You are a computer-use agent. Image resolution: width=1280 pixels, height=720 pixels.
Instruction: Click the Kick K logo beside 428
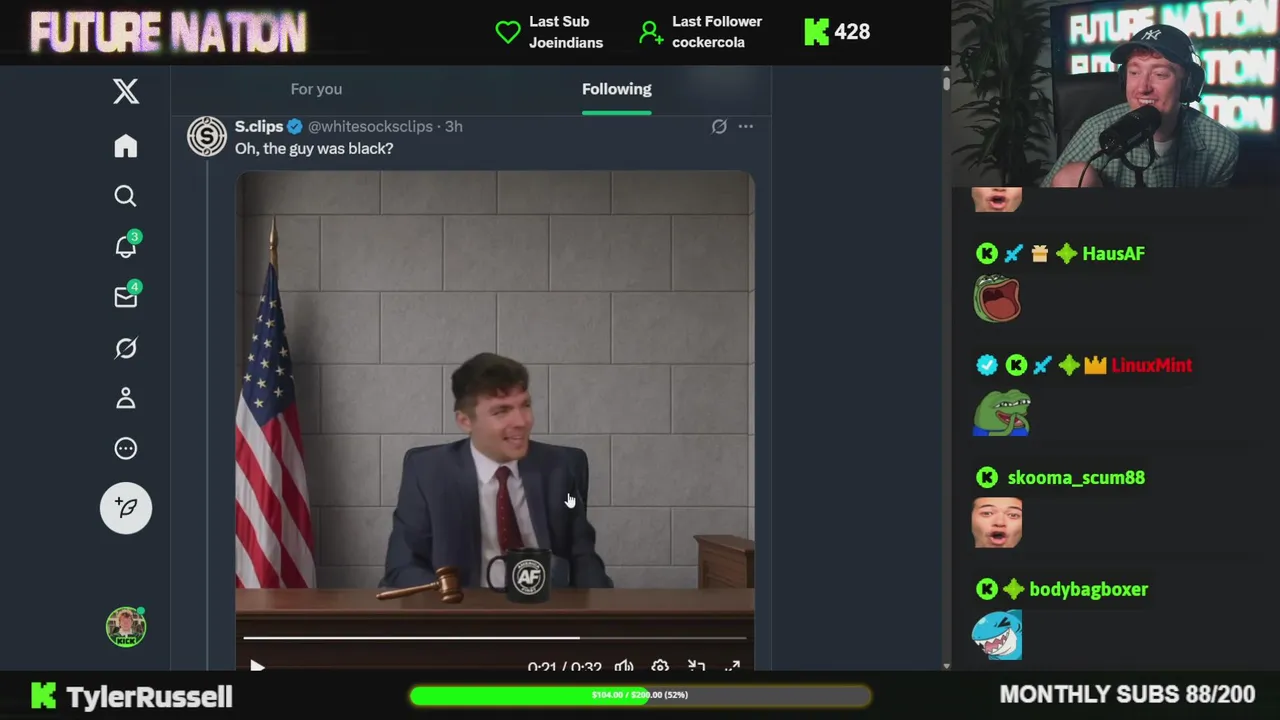(x=816, y=32)
